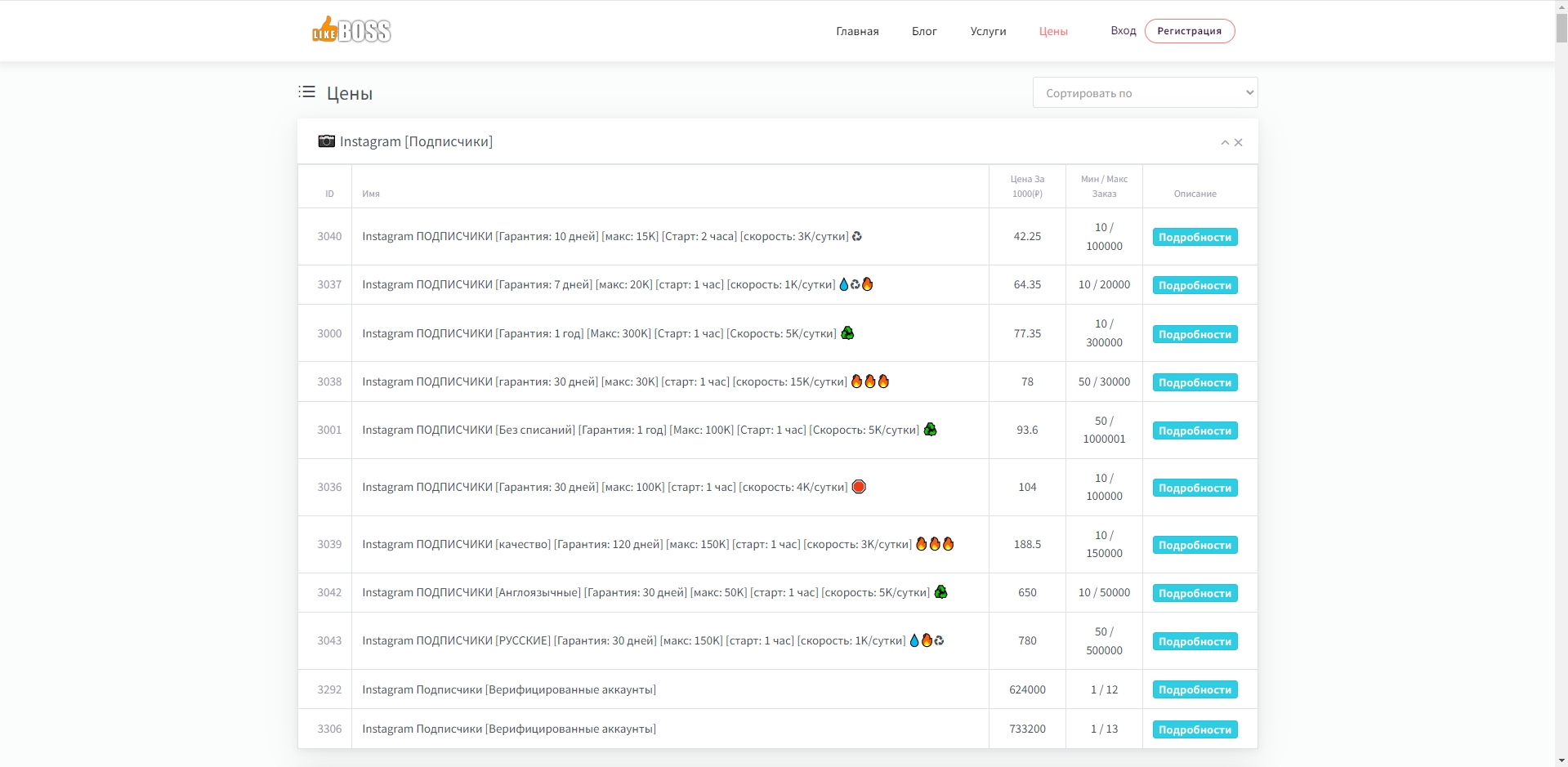
Task: Click the scrollbar down arrow
Action: (x=1561, y=760)
